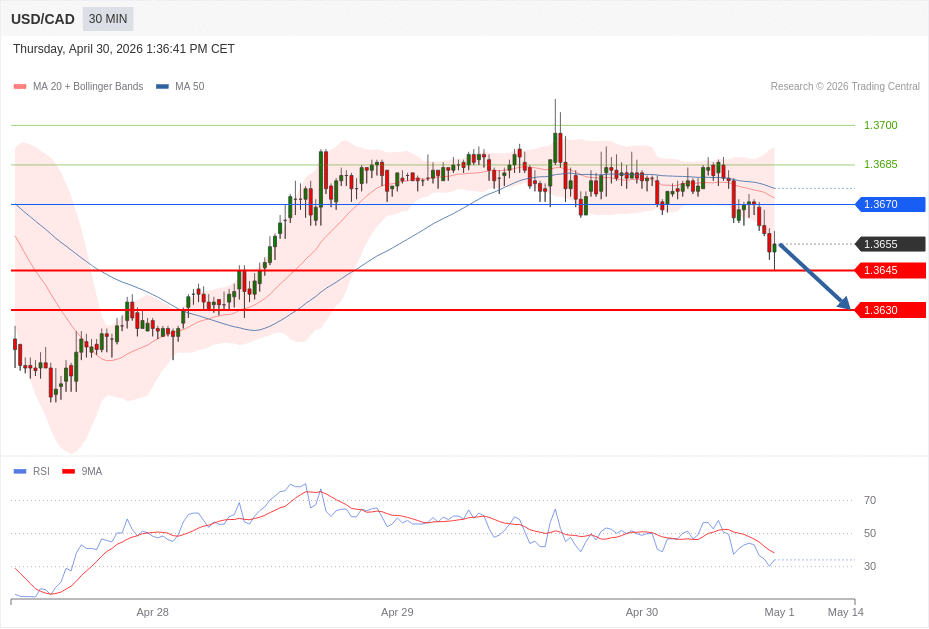Click the green 1.3685 resistance label

click(x=880, y=164)
